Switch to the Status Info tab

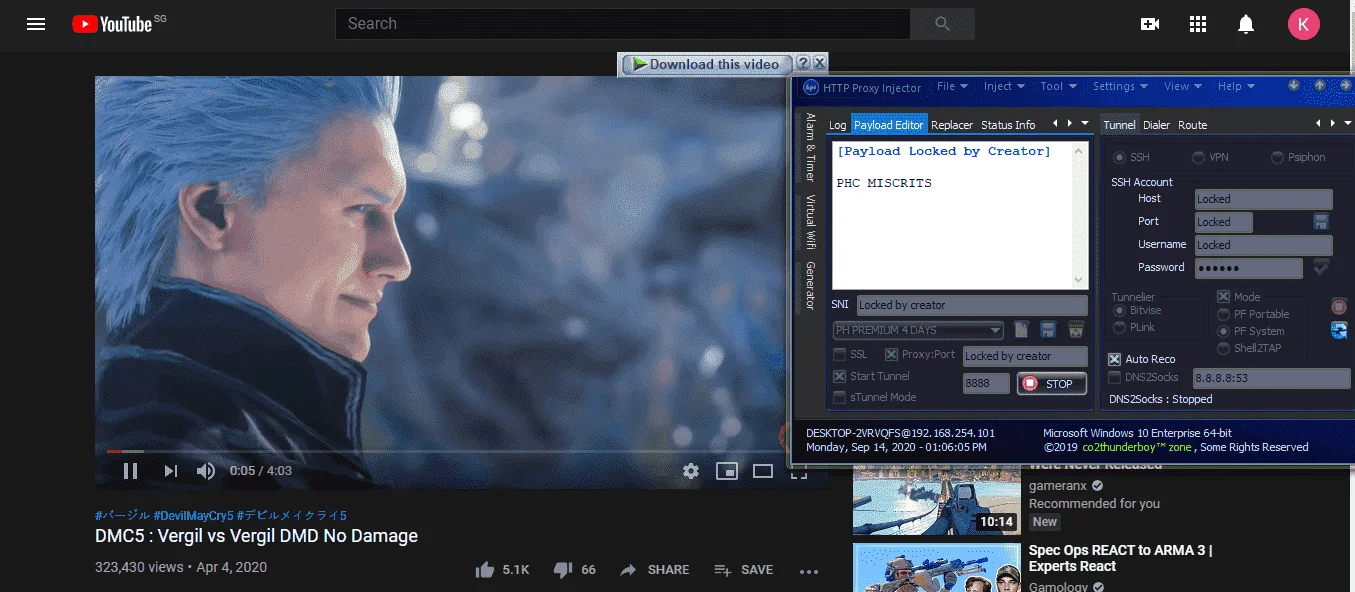(x=1008, y=125)
